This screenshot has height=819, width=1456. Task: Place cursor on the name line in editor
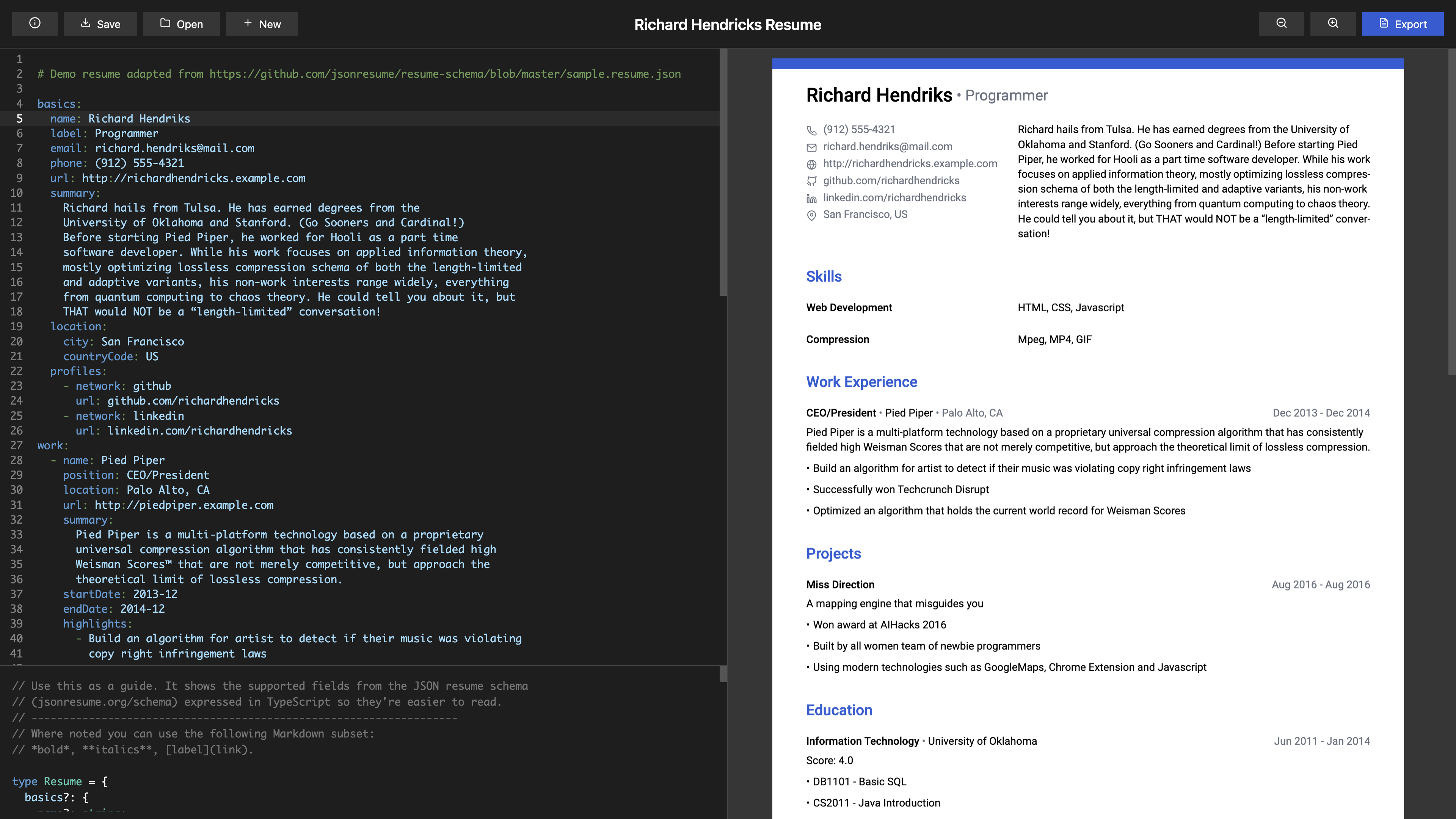tap(138, 119)
